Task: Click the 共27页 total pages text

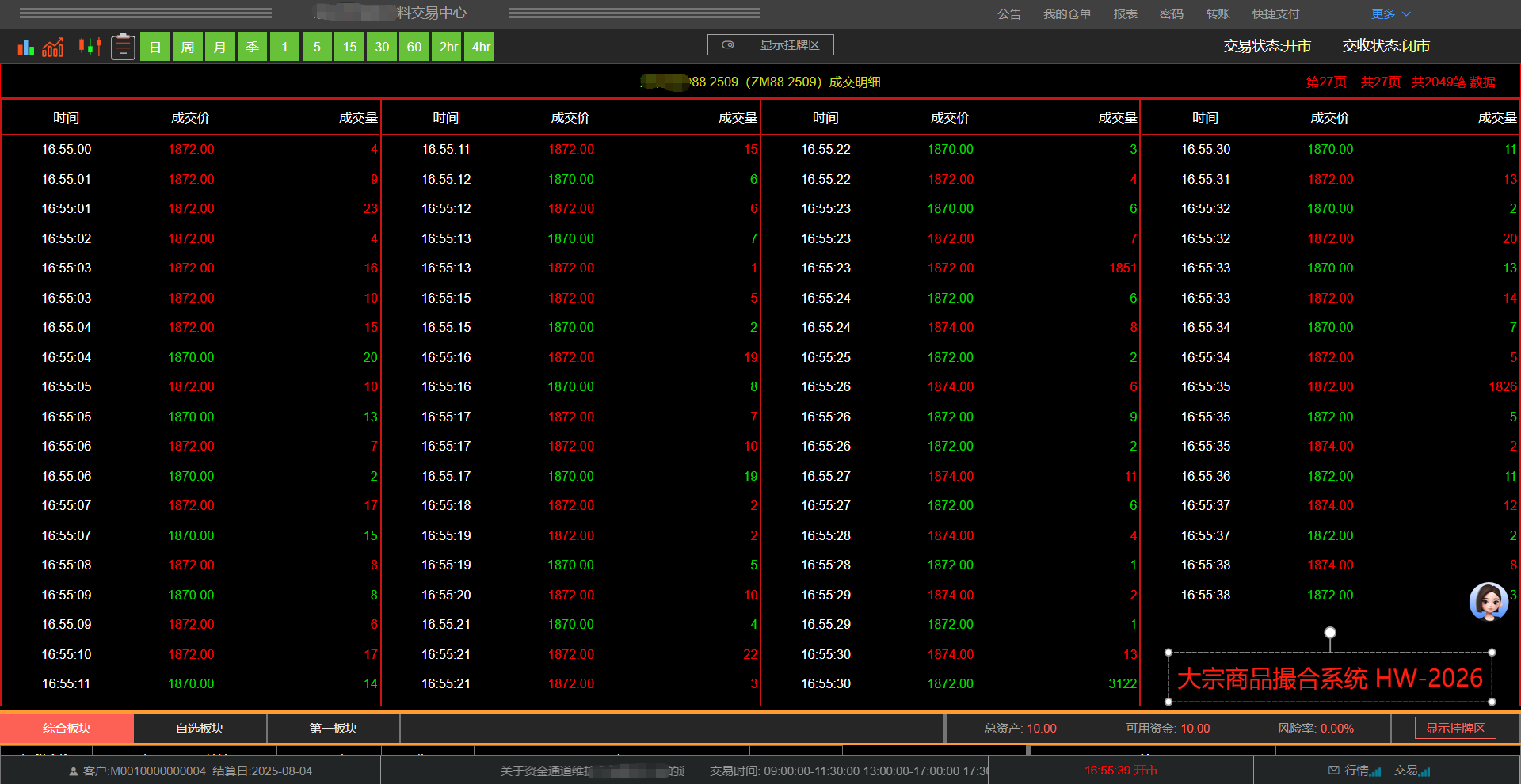Action: tap(1381, 82)
